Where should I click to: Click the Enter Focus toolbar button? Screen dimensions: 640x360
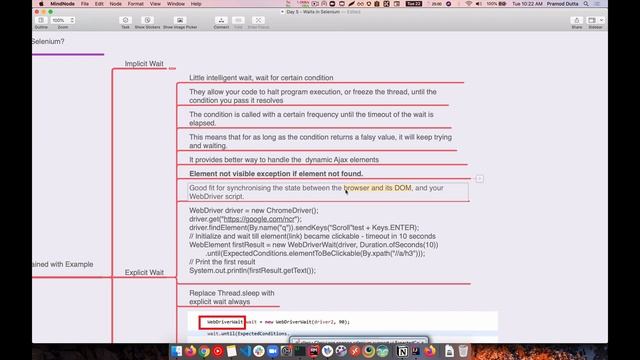258,20
